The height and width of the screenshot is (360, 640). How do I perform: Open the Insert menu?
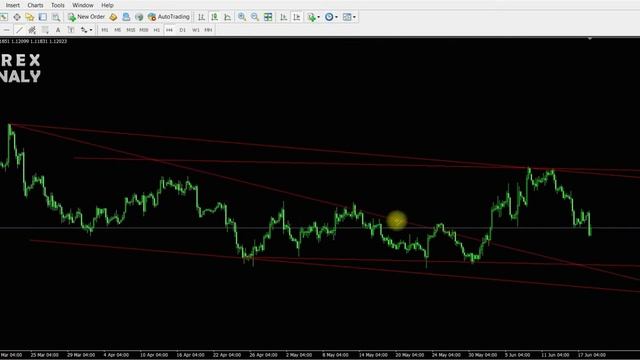[x=13, y=5]
